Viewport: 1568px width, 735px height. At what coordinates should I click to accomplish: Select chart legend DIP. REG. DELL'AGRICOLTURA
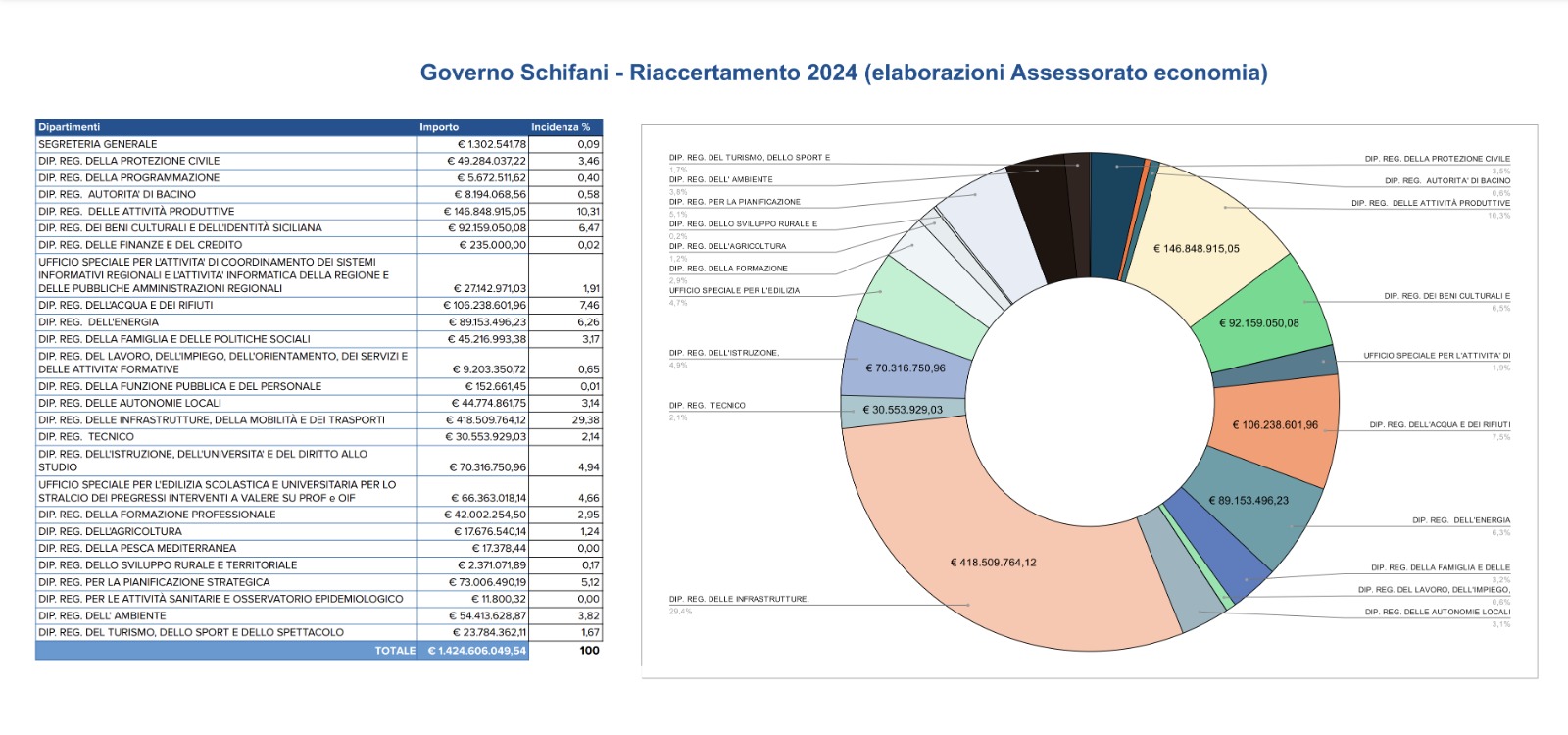727,247
